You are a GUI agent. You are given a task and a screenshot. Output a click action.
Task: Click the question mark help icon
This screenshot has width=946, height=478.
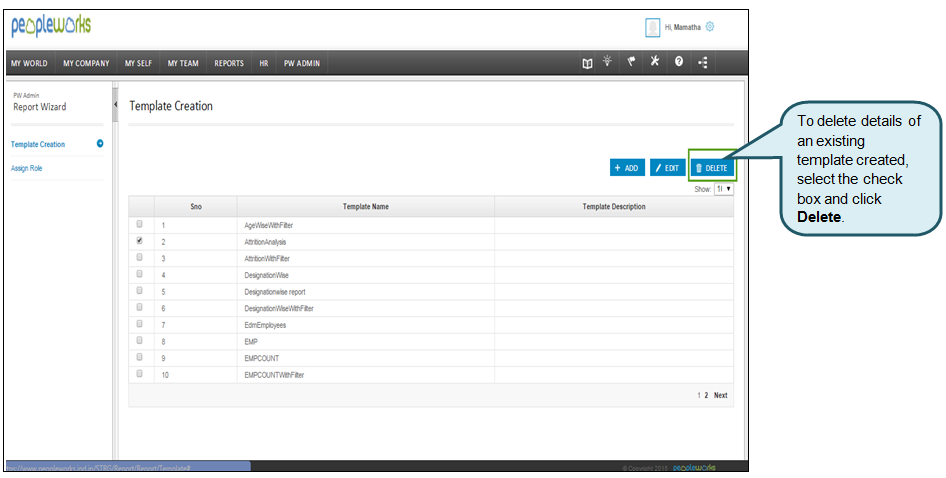click(x=679, y=63)
